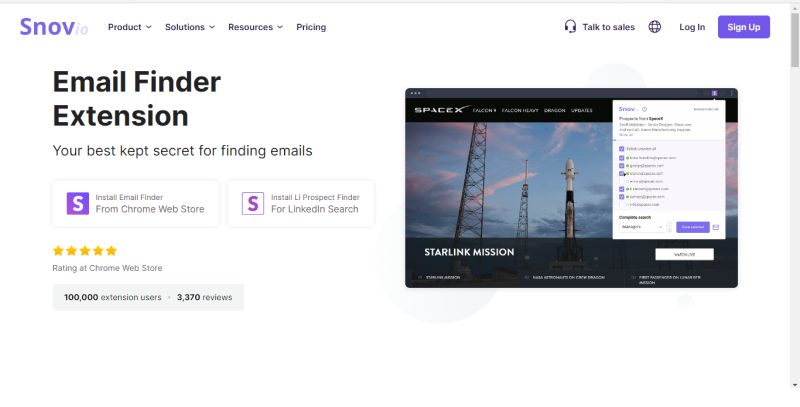Viewport: 800px width, 407px height.
Task: Click Log In
Action: (692, 27)
